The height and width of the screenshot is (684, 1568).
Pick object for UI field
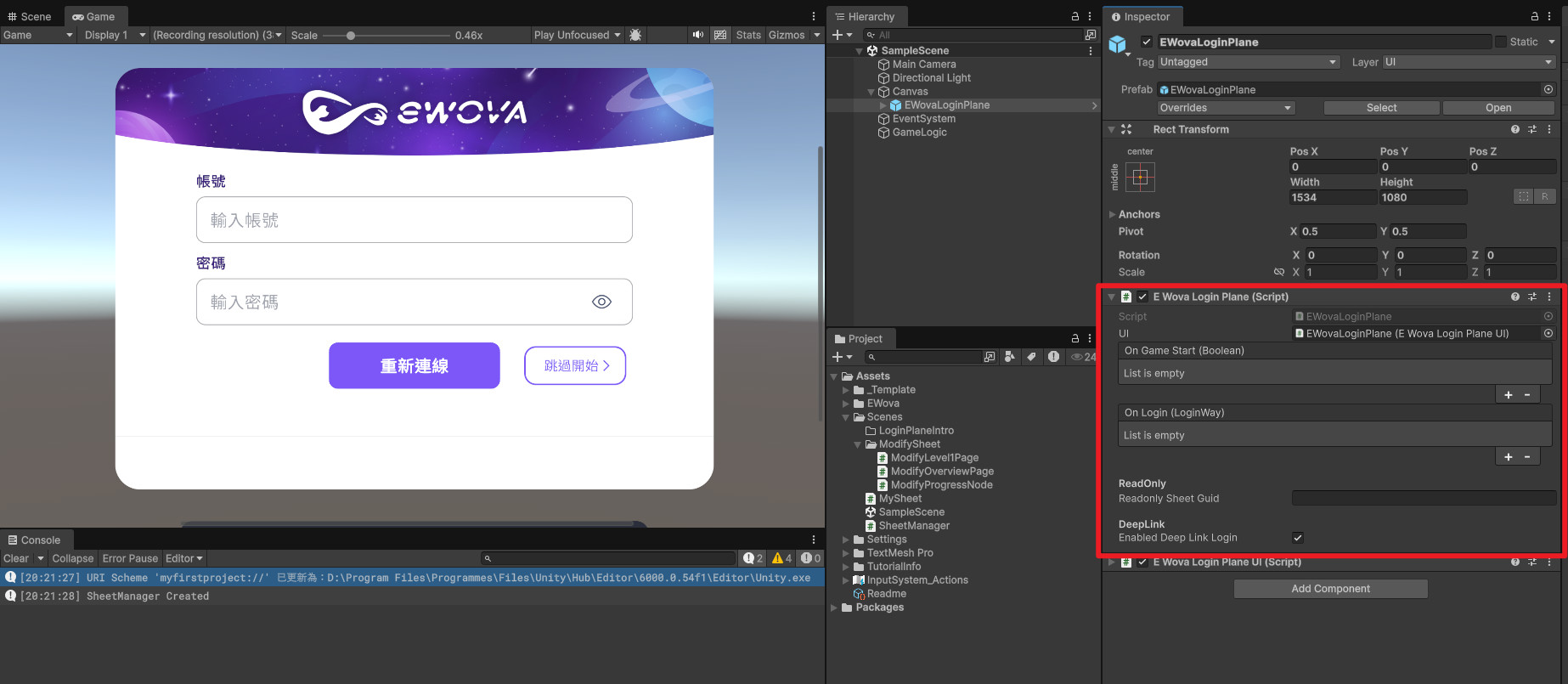click(1548, 333)
